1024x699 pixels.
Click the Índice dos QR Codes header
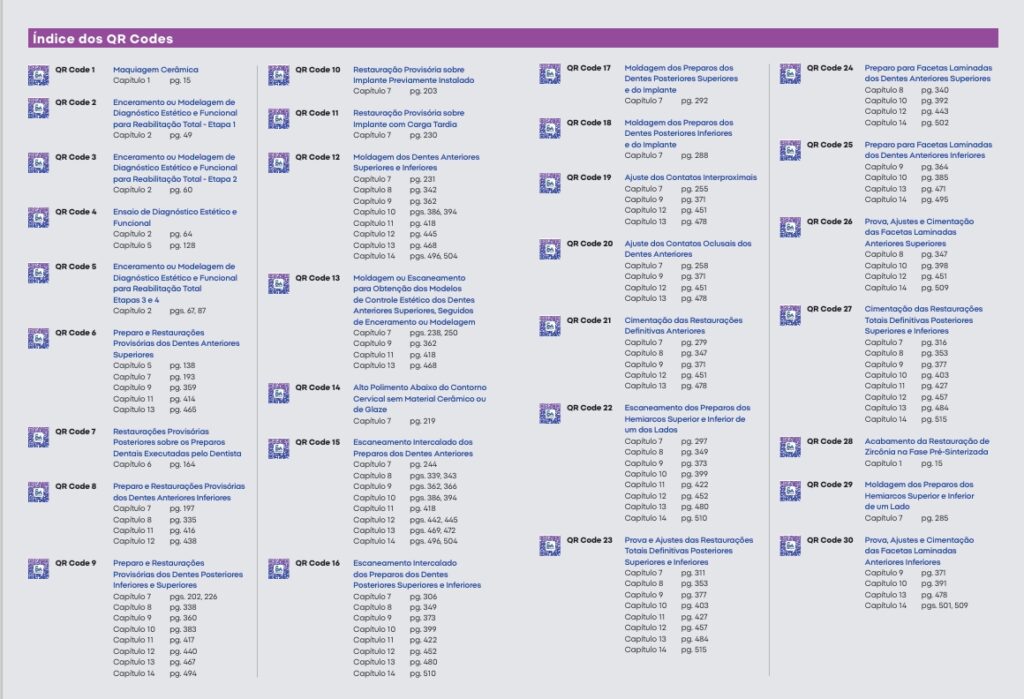coord(102,39)
